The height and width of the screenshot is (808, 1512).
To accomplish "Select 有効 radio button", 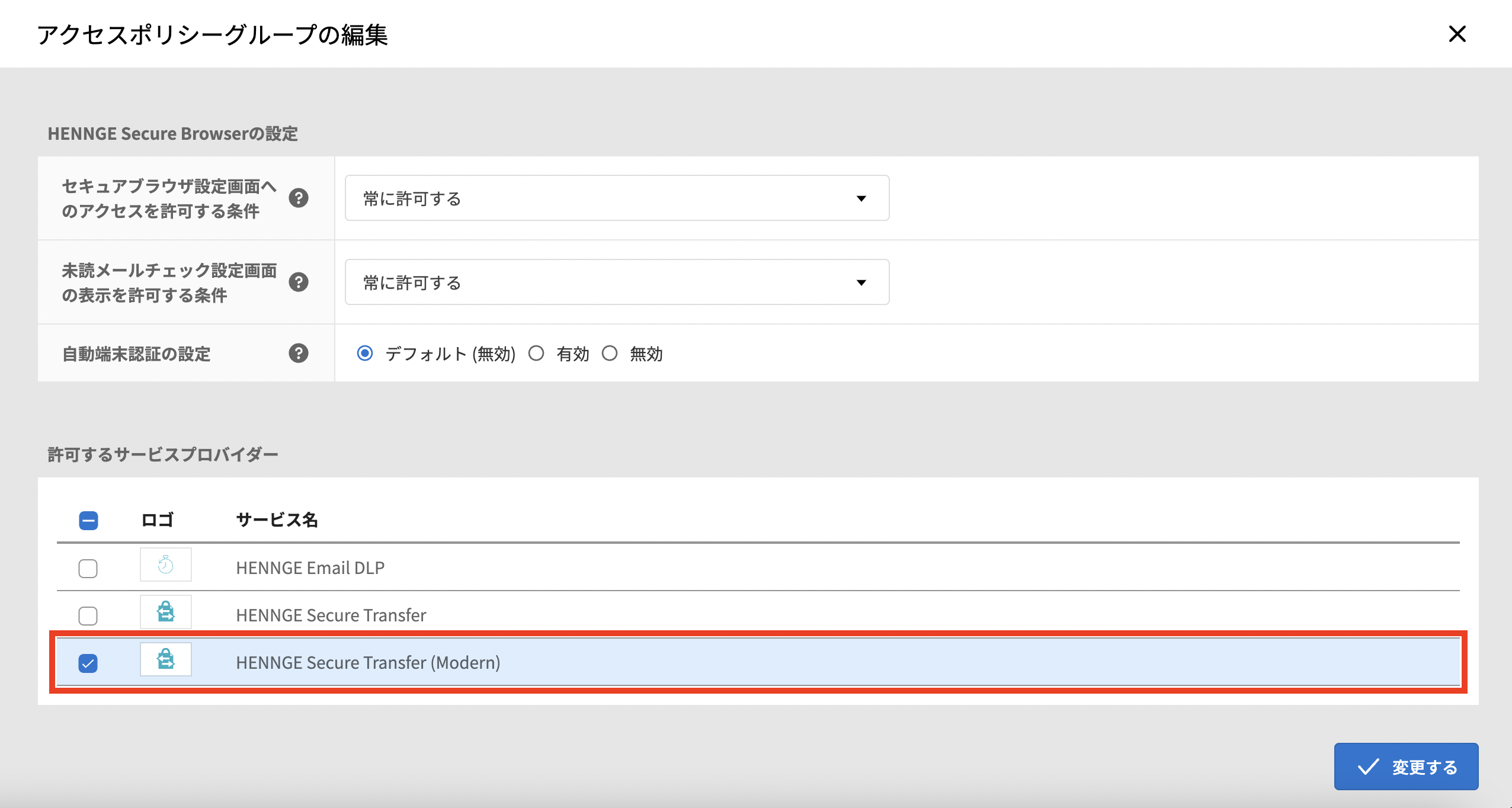I will (536, 353).
